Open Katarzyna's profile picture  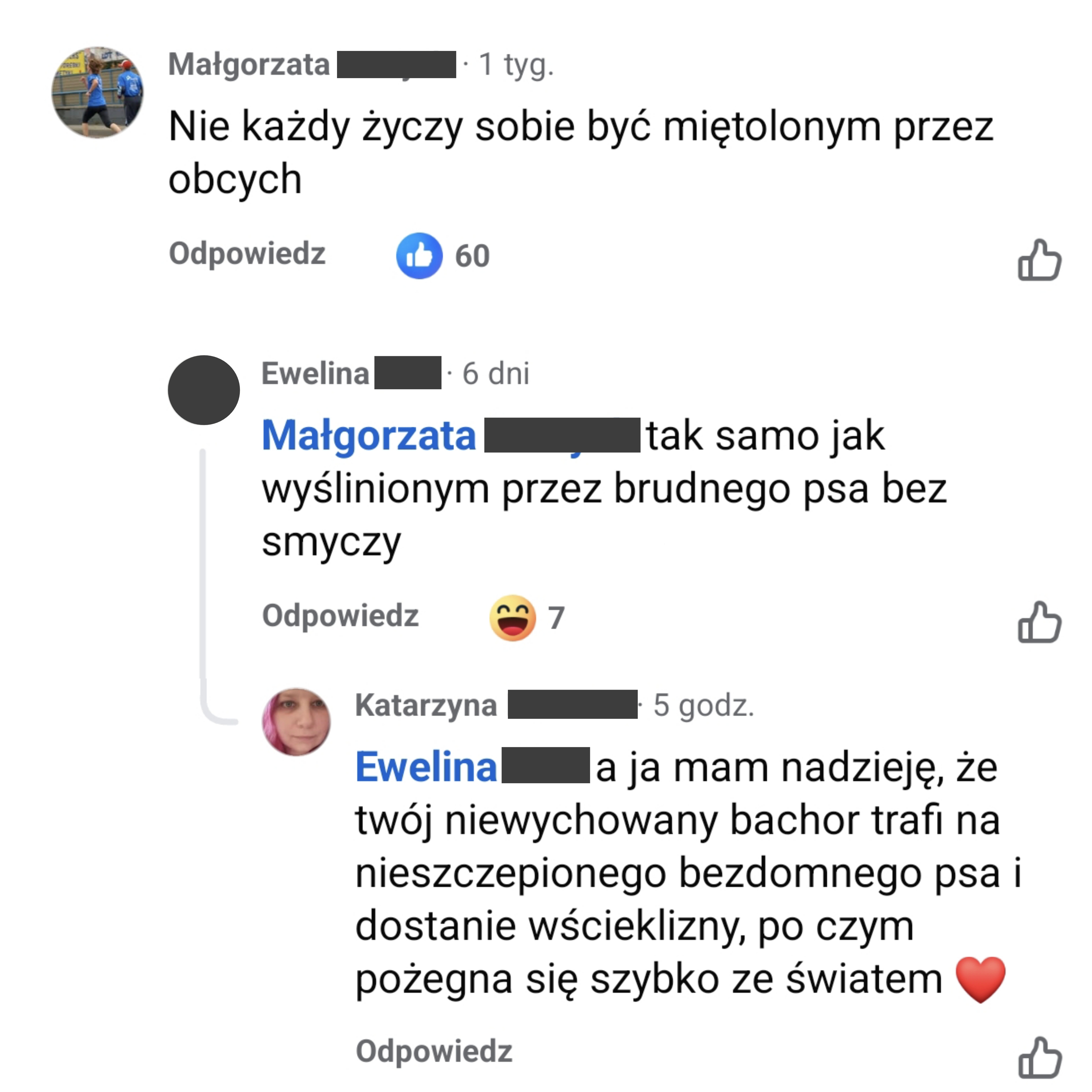[296, 722]
